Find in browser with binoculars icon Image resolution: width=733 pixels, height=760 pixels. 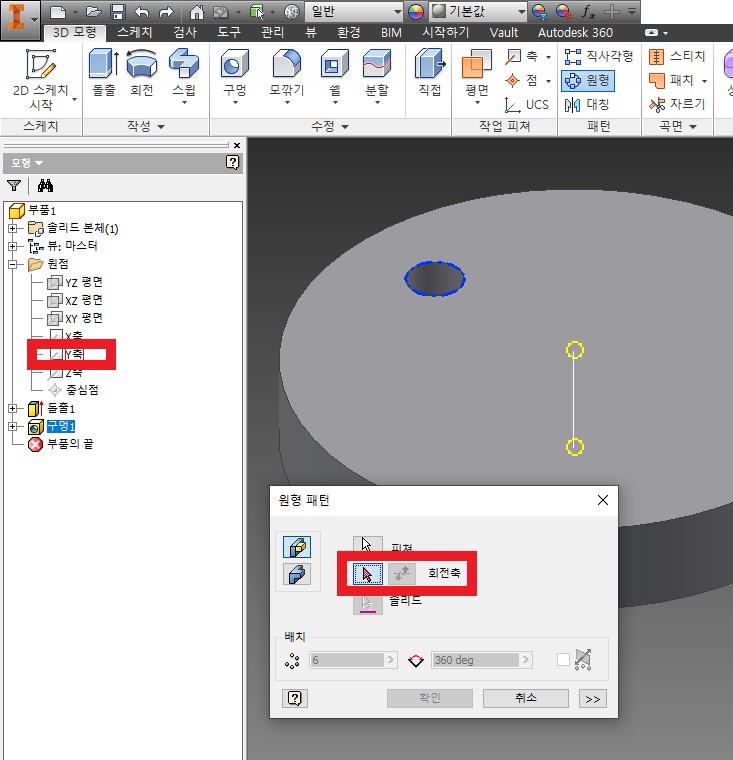click(x=45, y=185)
